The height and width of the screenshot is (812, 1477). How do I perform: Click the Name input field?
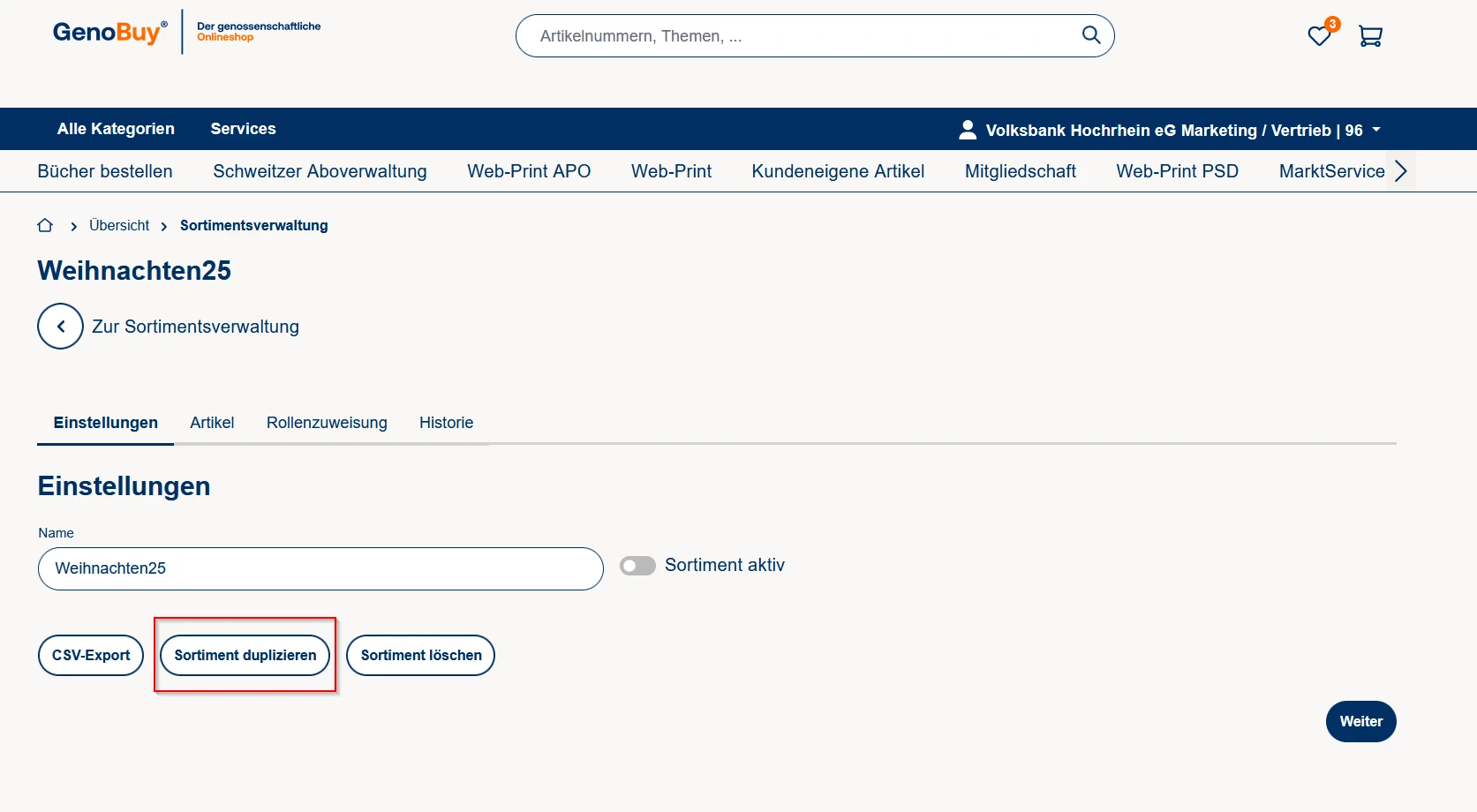pos(320,568)
